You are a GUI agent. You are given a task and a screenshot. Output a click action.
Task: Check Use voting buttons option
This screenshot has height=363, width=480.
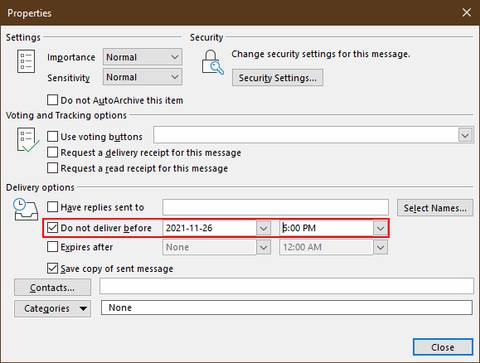[x=52, y=136]
